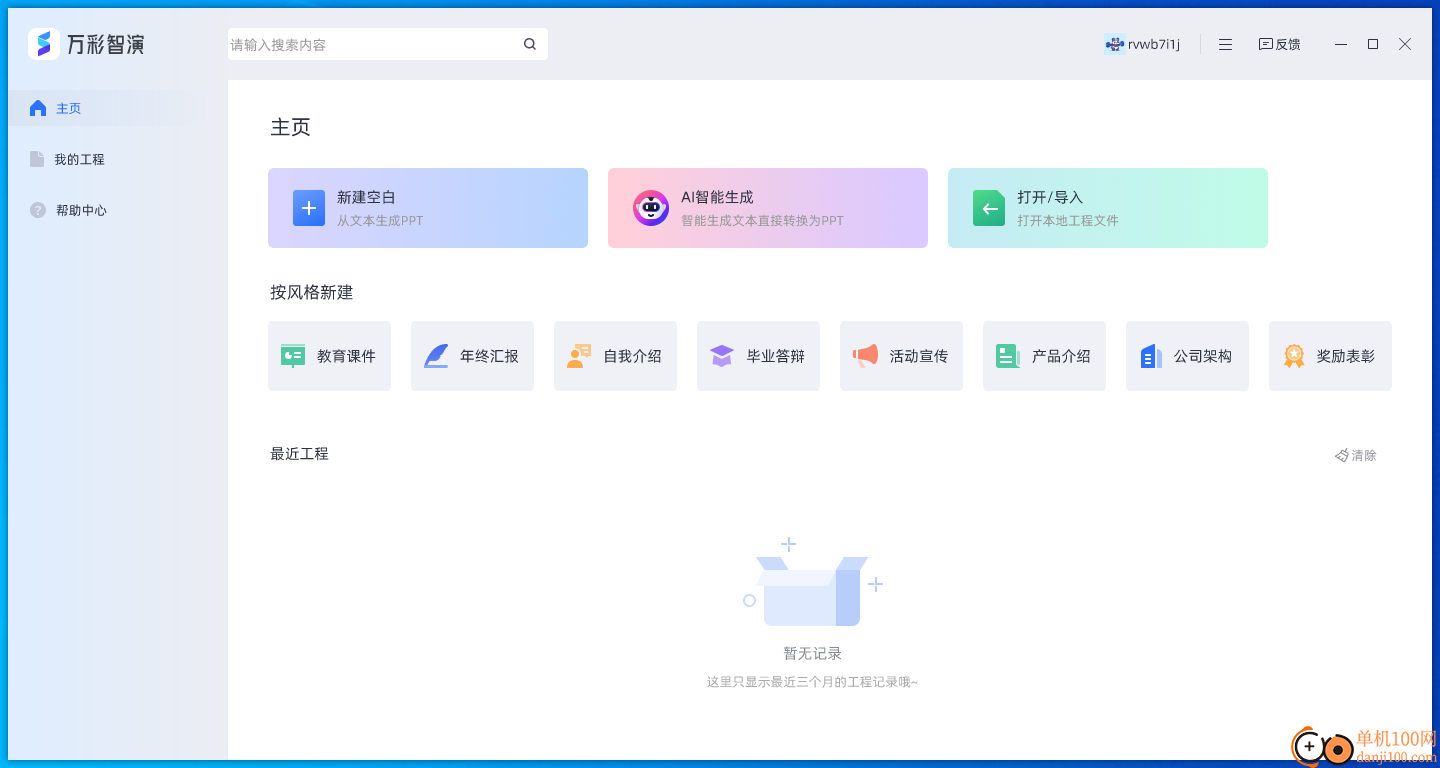Click the 毕业答辩 graduation cap icon
The image size is (1440, 768).
(x=722, y=356)
